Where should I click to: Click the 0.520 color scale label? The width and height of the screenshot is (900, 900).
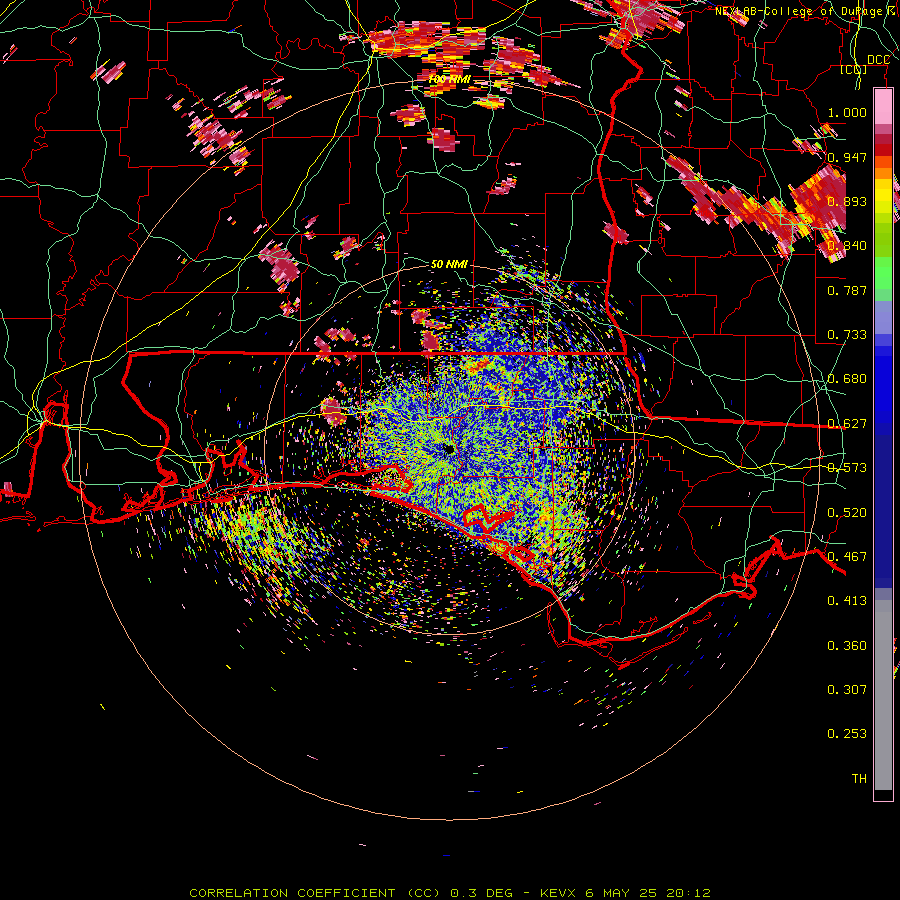click(x=847, y=513)
